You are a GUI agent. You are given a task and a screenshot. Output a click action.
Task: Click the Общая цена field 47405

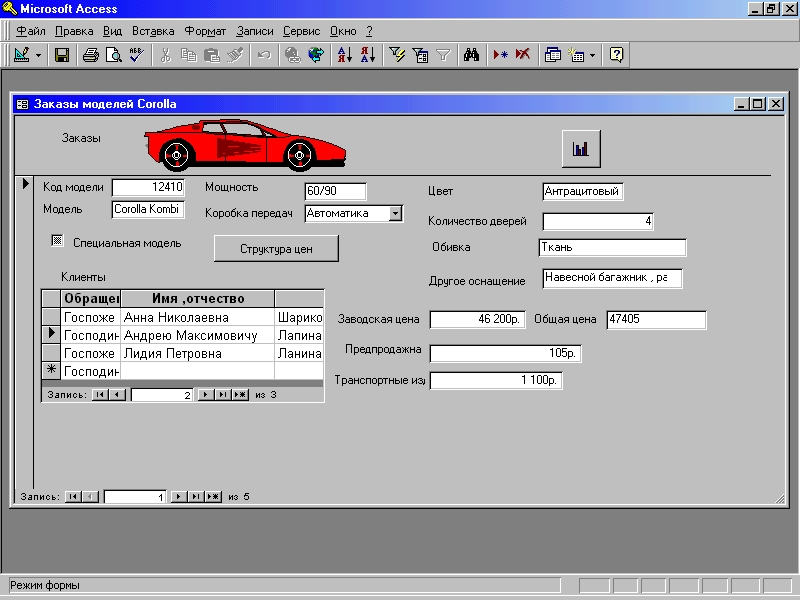pyautogui.click(x=657, y=319)
